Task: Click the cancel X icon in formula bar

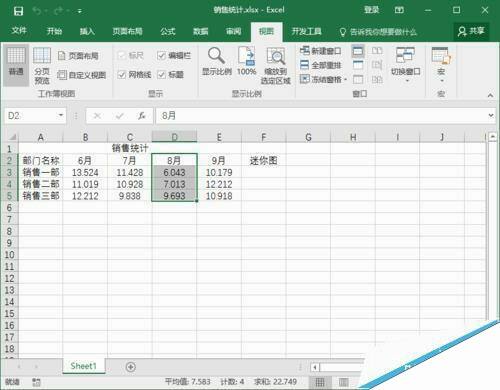Action: coord(97,116)
